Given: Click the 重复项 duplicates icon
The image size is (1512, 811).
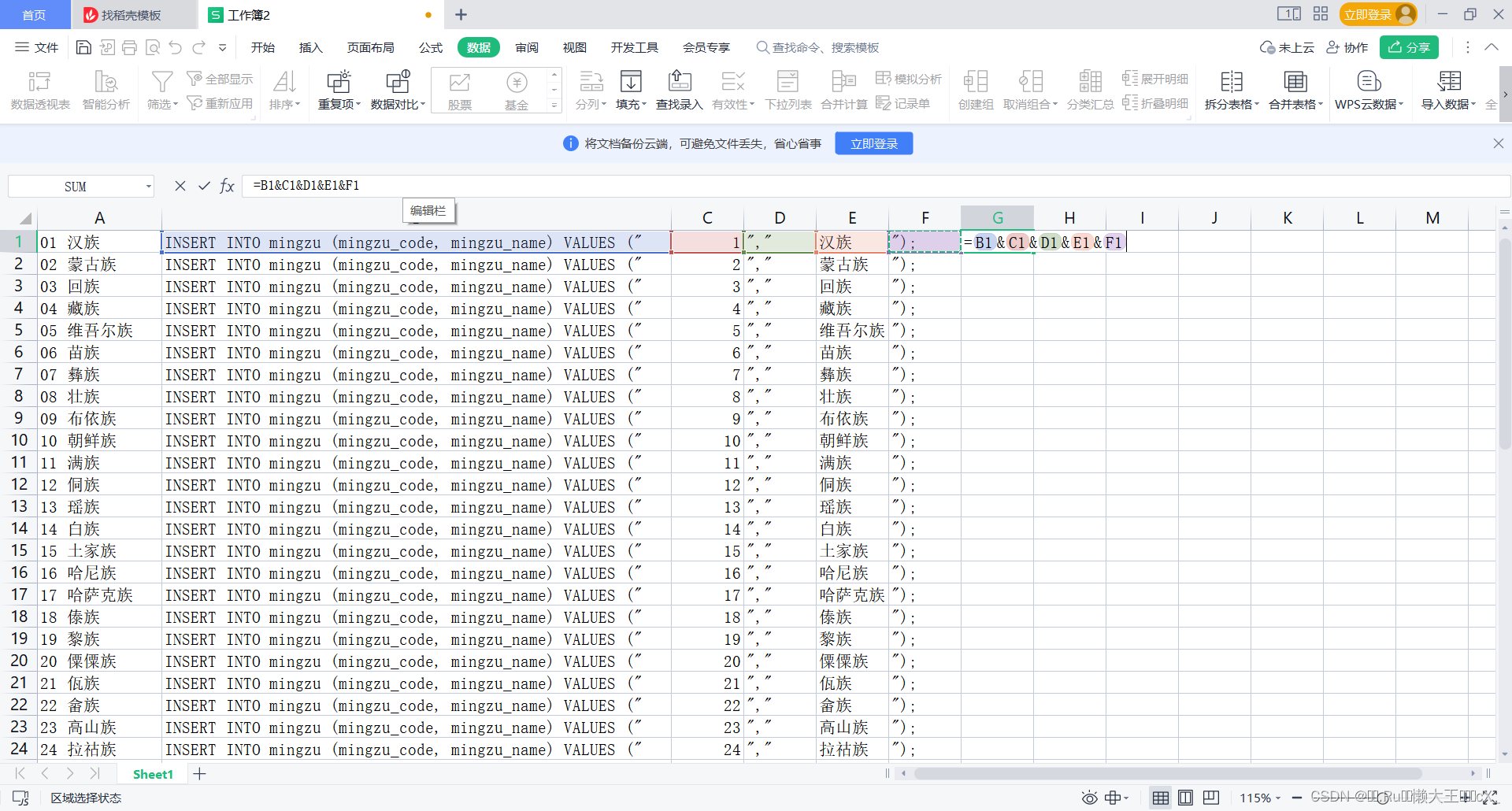Looking at the screenshot, I should [x=339, y=91].
